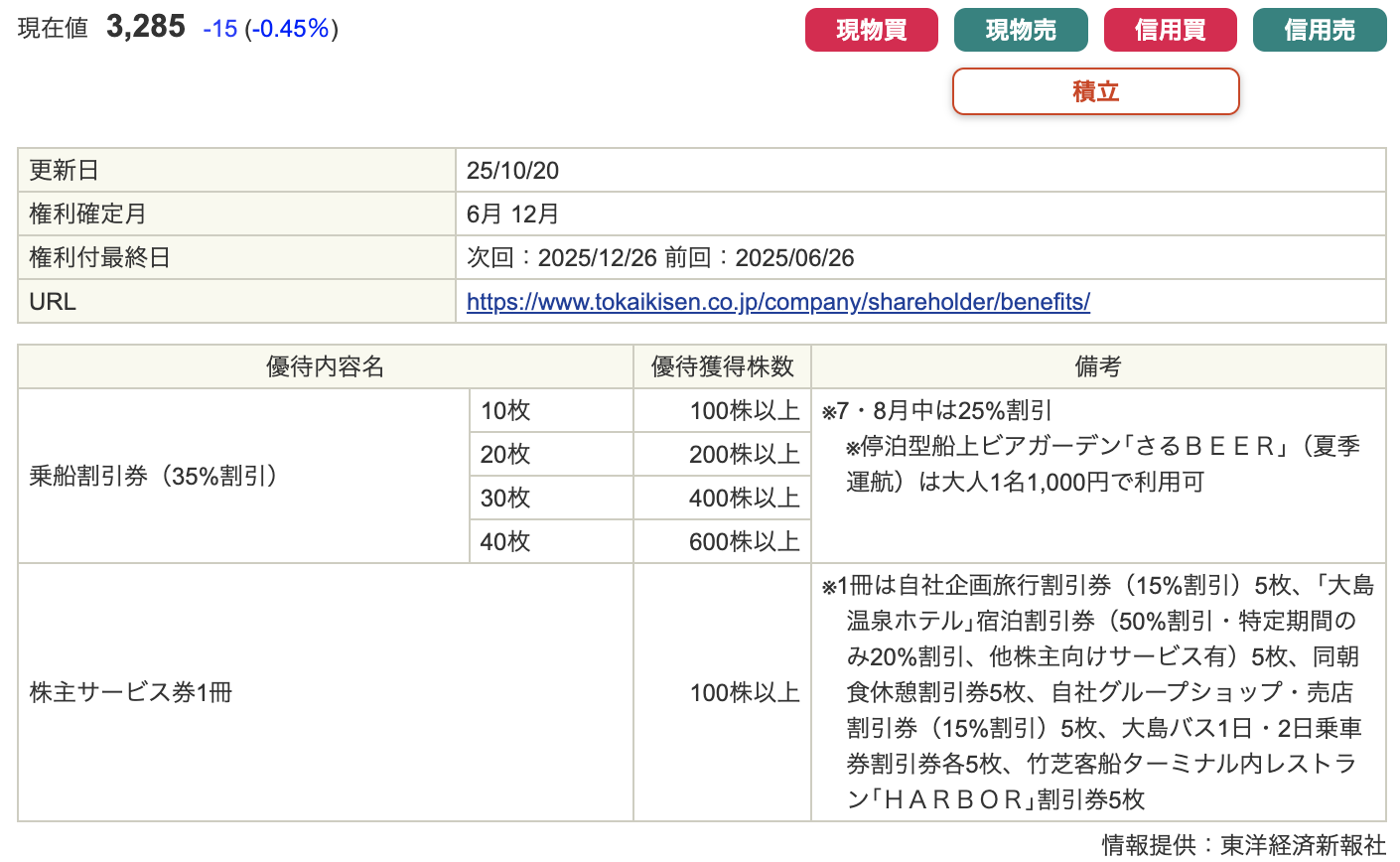Select the 更新日 date value 25/10/20
This screenshot has height=862, width=1400.
[512, 171]
